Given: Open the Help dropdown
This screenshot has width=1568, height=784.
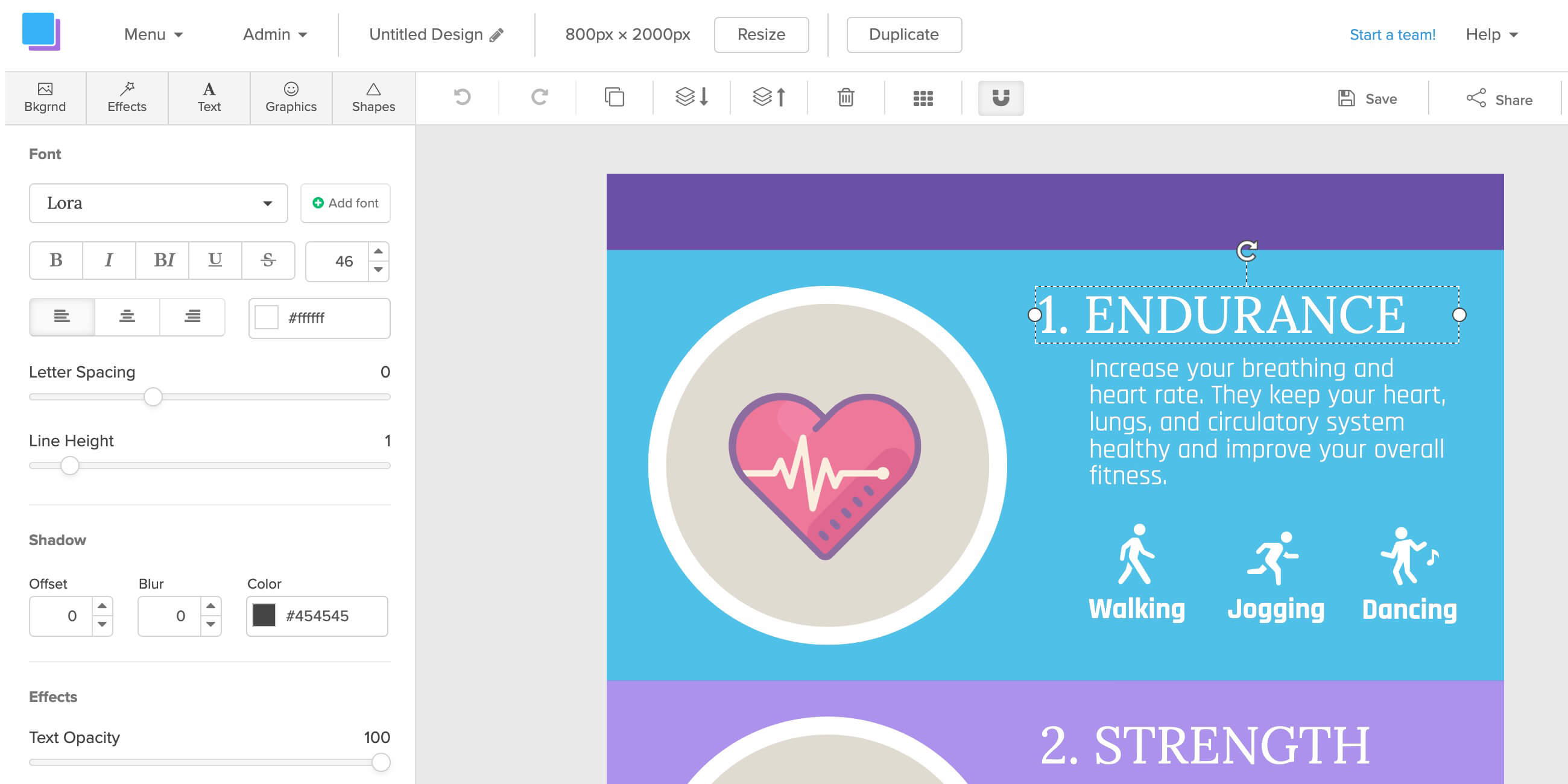Looking at the screenshot, I should coord(1491,35).
